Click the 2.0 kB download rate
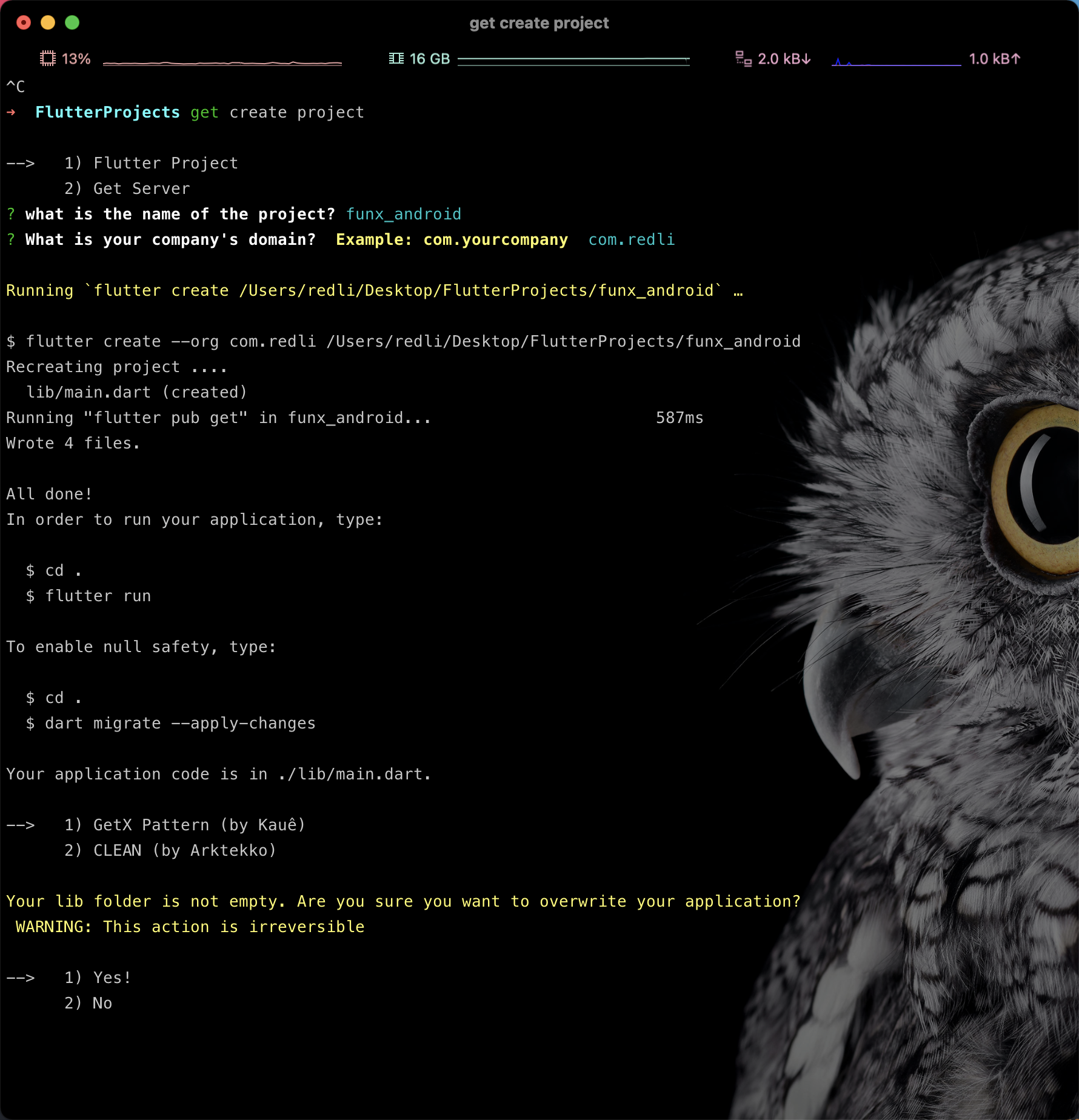1079x1120 pixels. (x=784, y=59)
